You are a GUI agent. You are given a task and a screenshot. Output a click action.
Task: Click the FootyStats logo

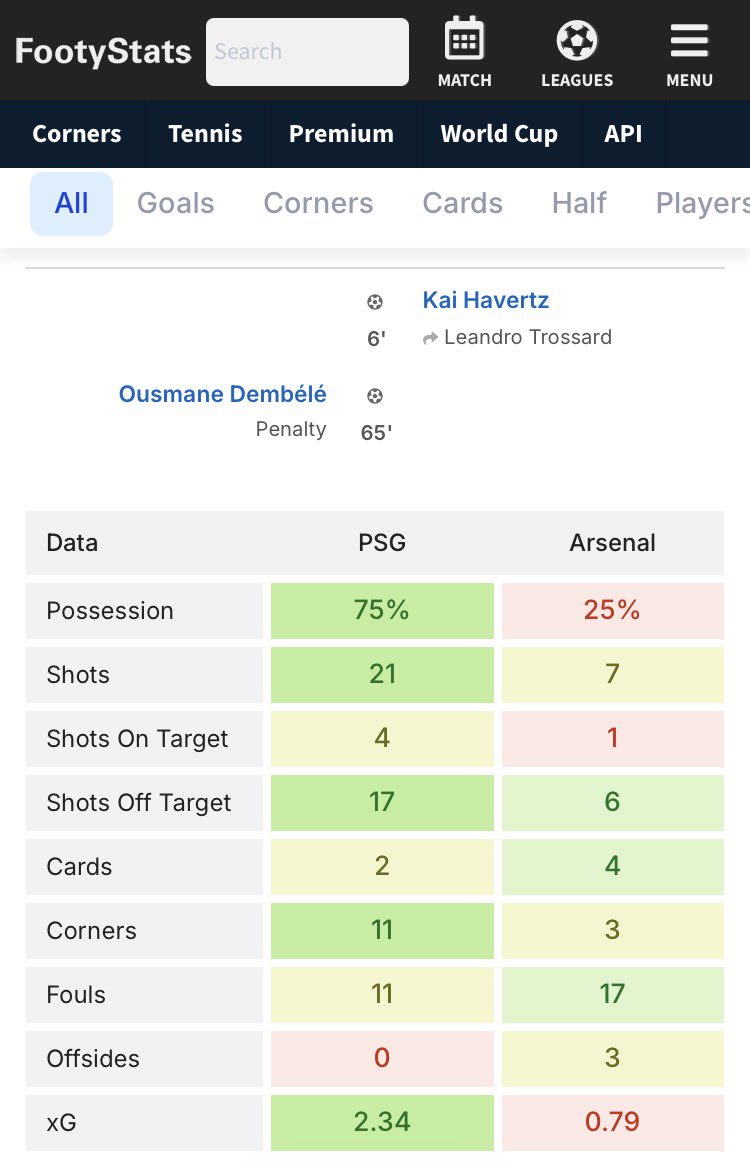103,51
